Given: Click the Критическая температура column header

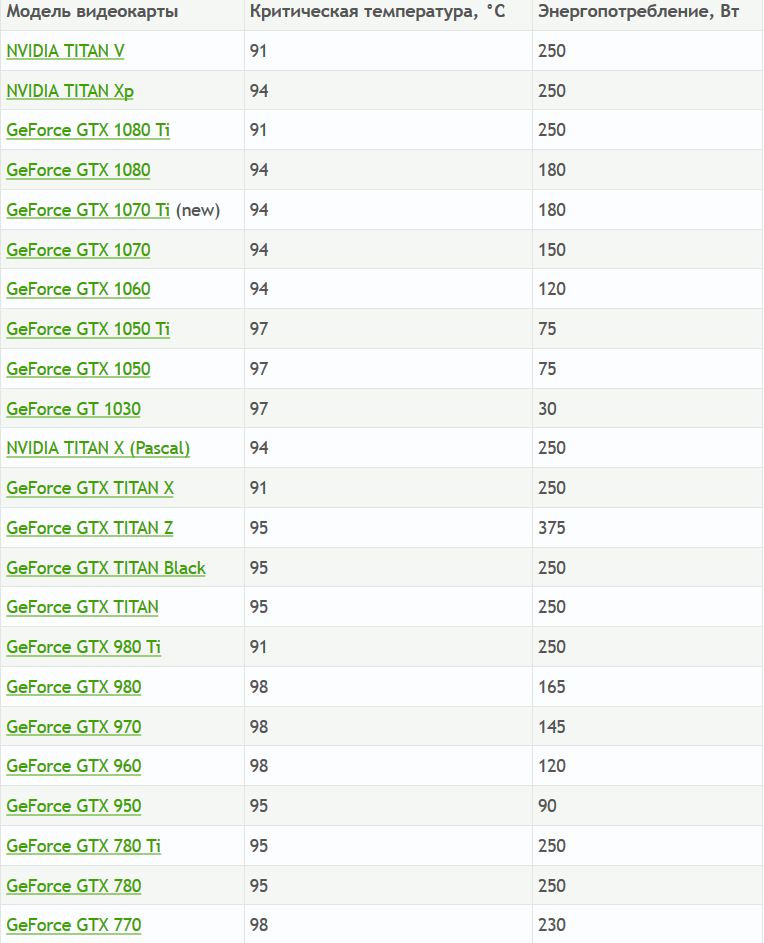Looking at the screenshot, I should [x=377, y=12].
